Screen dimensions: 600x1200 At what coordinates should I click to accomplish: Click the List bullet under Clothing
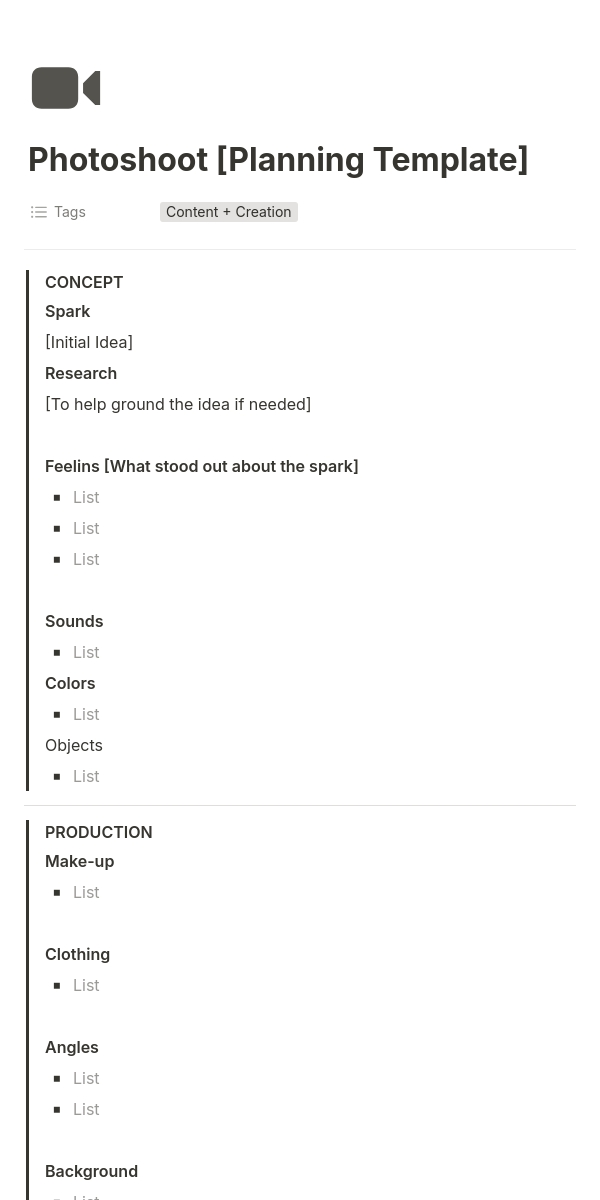point(86,985)
